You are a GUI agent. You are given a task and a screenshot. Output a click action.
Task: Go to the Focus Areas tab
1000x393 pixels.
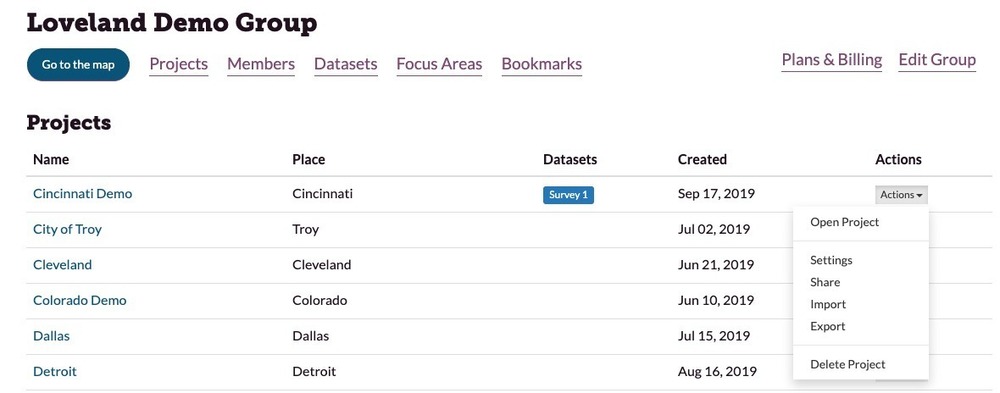[x=439, y=64]
